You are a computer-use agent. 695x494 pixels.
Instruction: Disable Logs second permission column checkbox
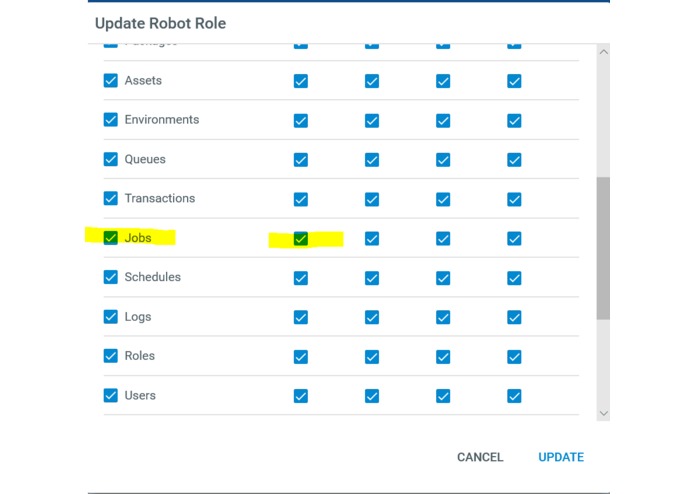372,317
